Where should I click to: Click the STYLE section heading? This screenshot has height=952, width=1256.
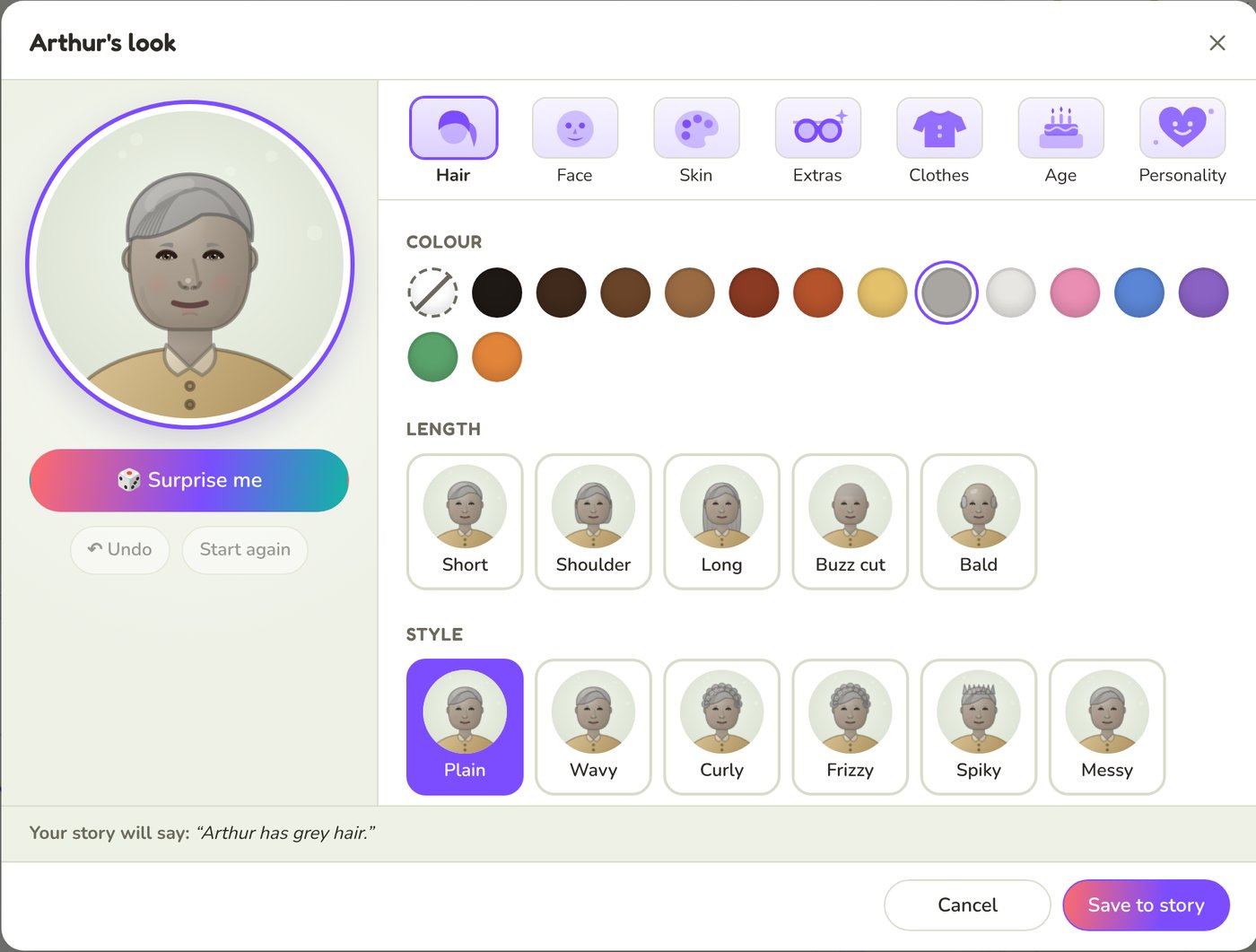(434, 634)
